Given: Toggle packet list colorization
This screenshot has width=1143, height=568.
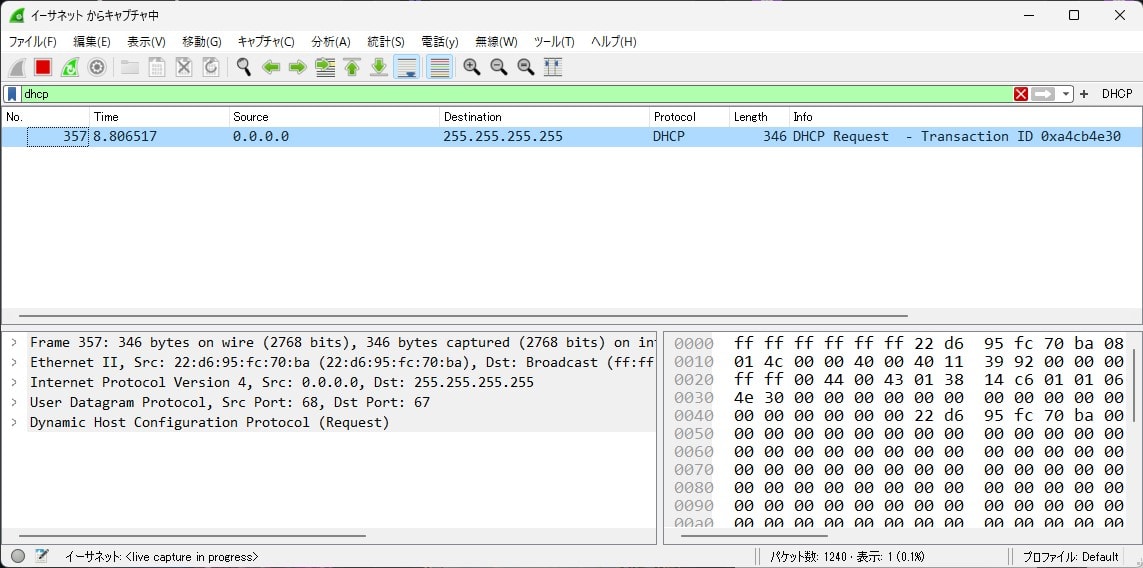Looking at the screenshot, I should tap(439, 68).
